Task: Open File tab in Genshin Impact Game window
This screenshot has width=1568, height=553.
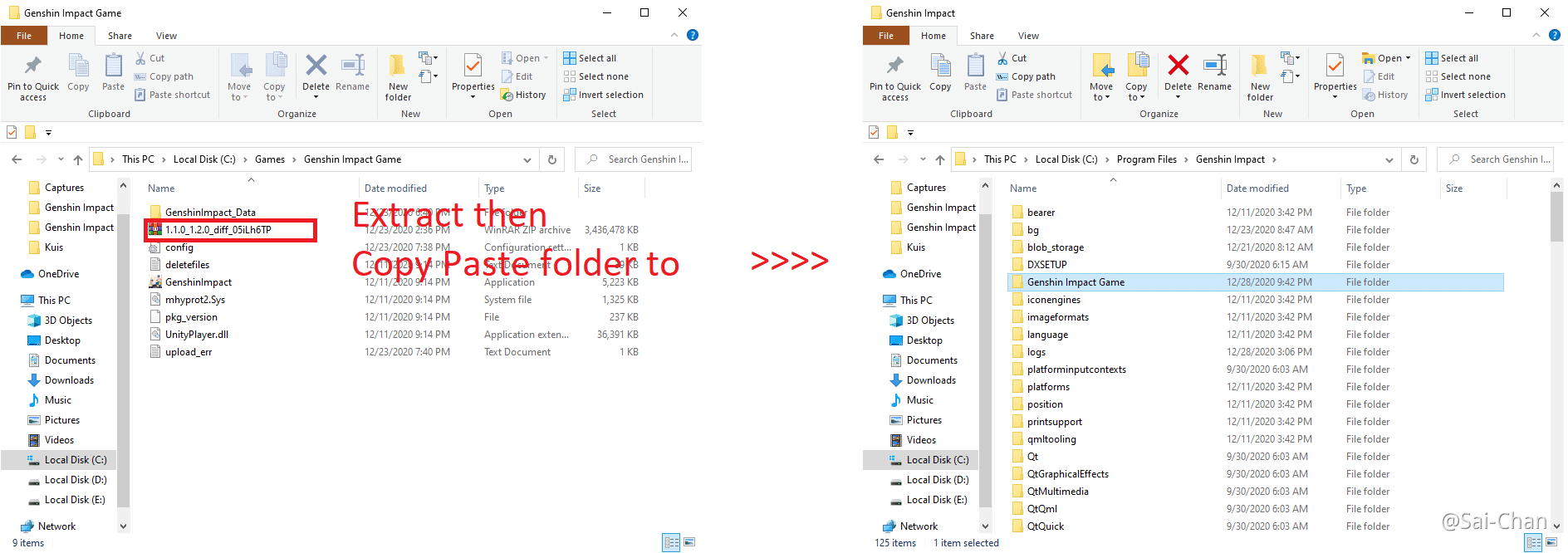Action: [x=24, y=36]
